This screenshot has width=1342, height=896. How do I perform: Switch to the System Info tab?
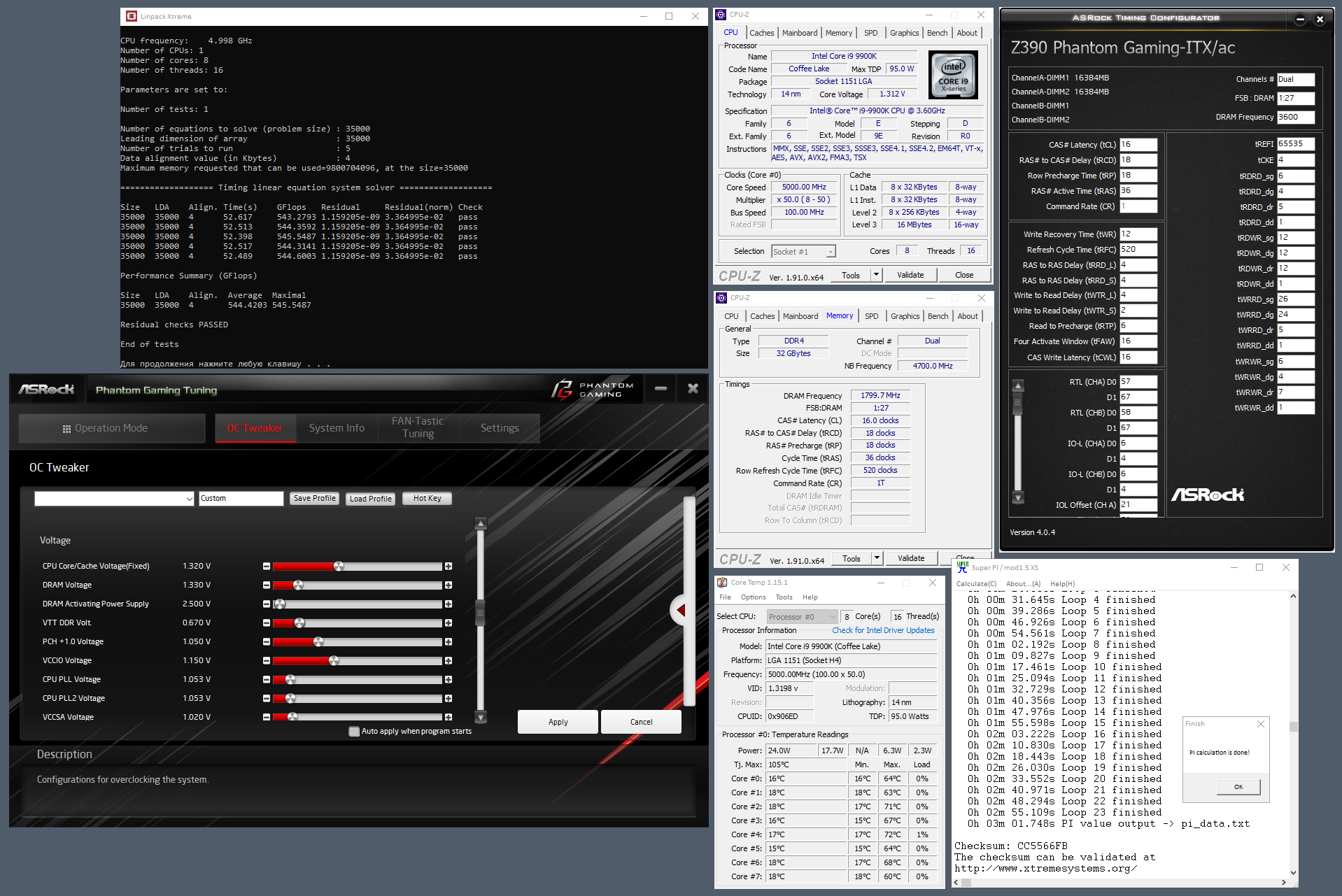point(337,428)
